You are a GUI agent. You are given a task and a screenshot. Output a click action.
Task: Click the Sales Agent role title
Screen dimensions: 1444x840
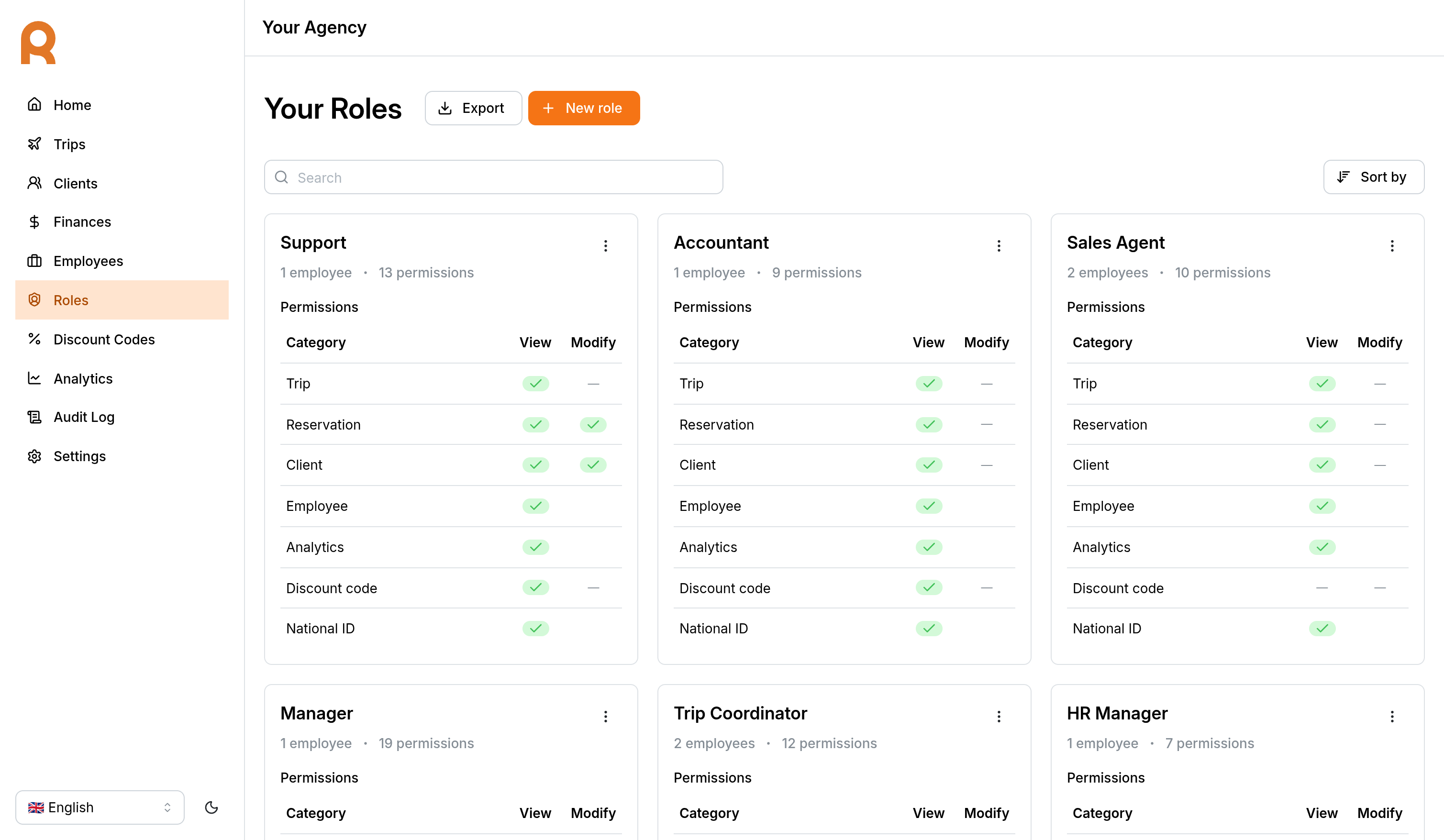(1115, 243)
